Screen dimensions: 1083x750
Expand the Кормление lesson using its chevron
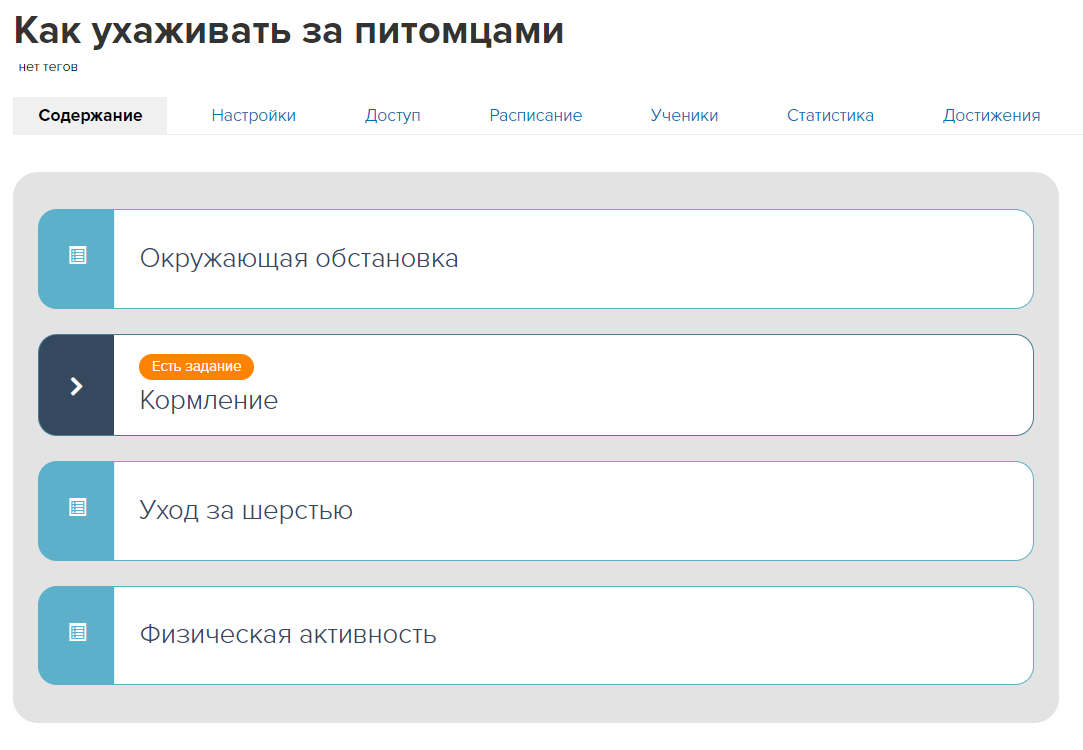[x=76, y=386]
